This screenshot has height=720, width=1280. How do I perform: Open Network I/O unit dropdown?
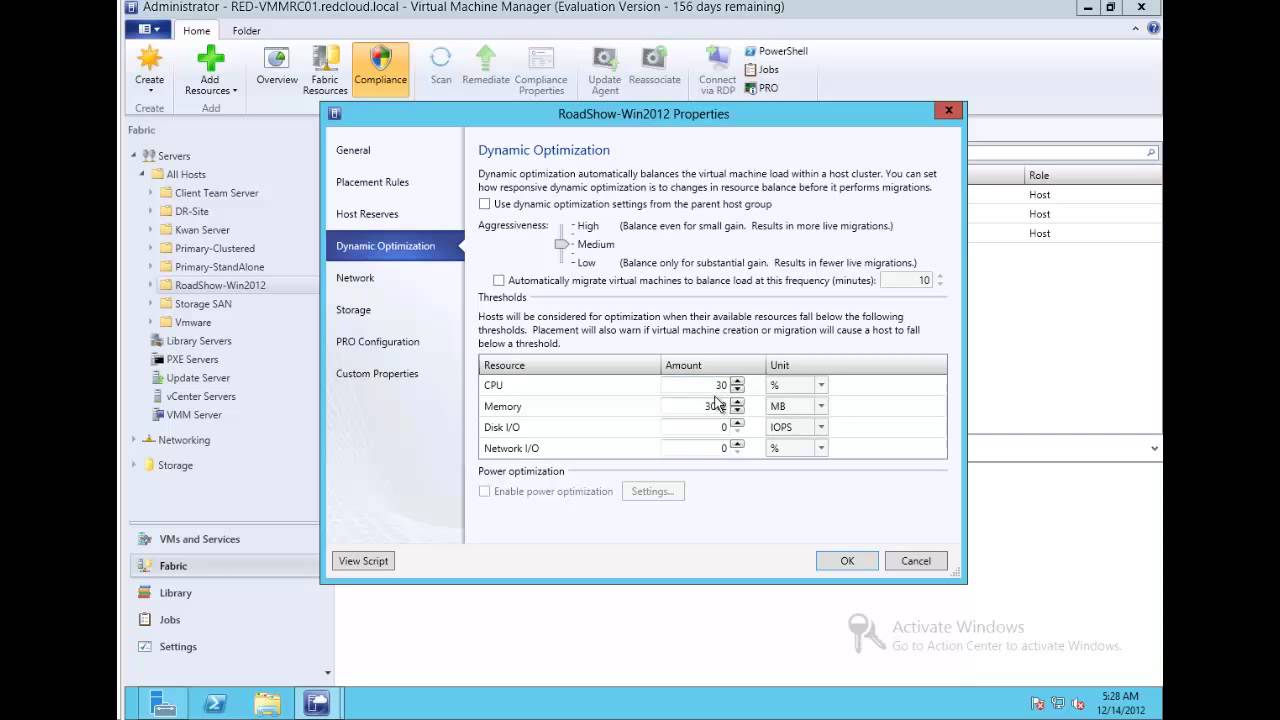point(821,448)
